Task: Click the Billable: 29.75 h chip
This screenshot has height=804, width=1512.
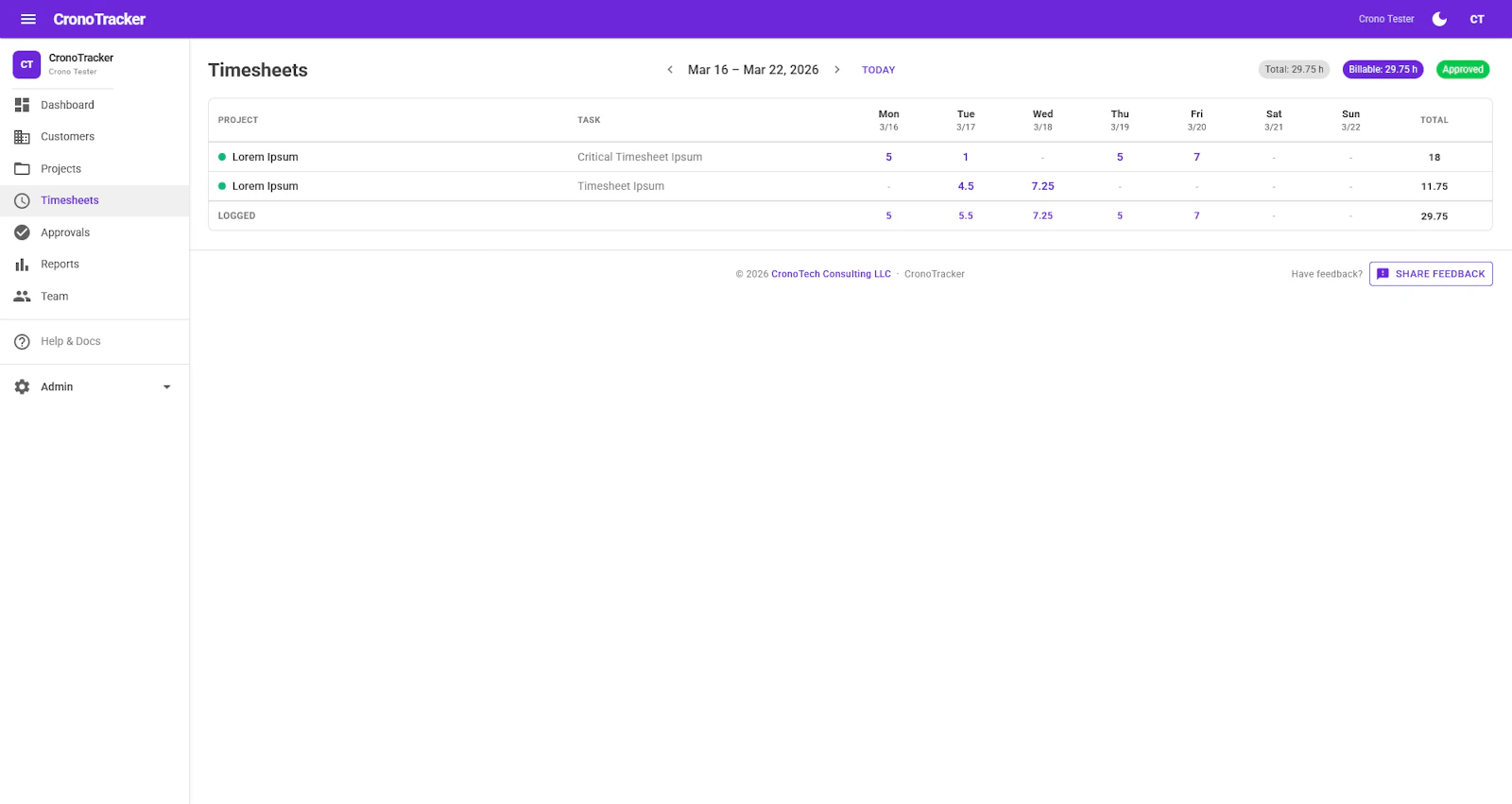Action: pos(1383,69)
